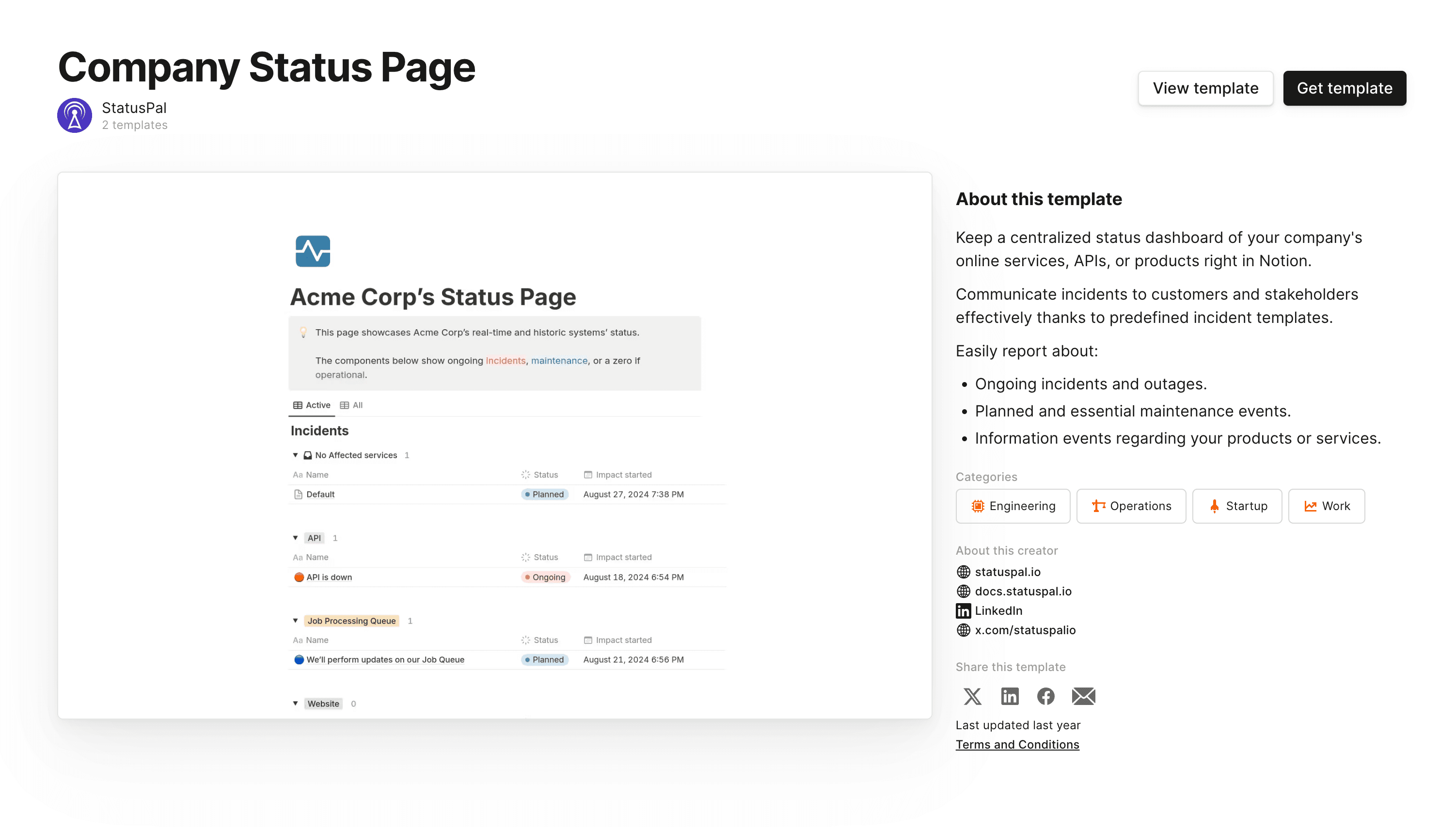Open the Default incident page icon

[x=298, y=494]
